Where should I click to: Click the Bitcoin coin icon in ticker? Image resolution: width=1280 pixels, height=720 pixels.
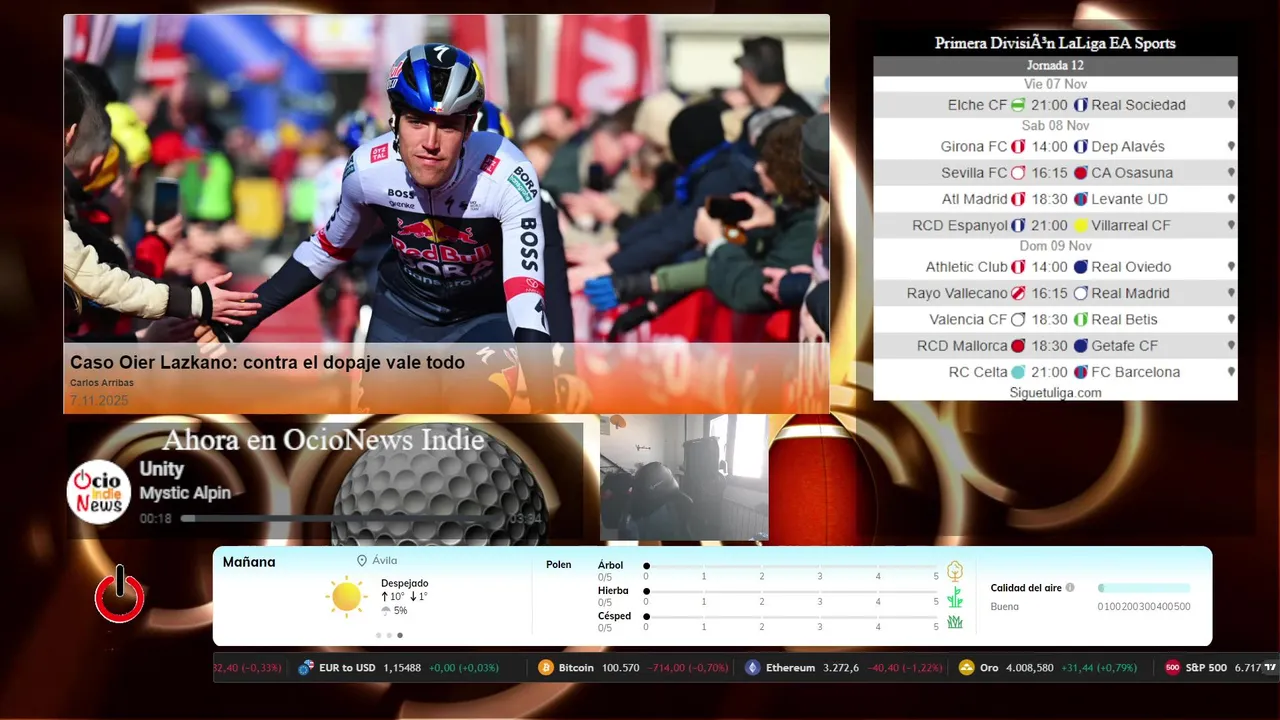coord(545,668)
